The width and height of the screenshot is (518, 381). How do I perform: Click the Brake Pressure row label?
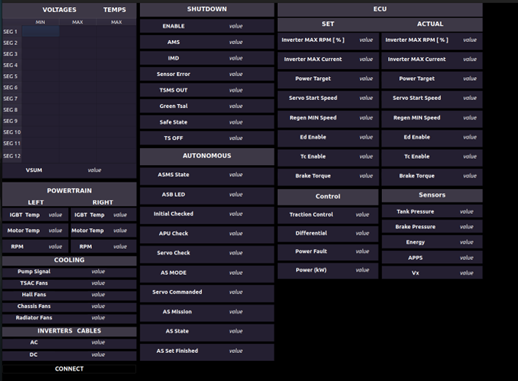(x=415, y=227)
